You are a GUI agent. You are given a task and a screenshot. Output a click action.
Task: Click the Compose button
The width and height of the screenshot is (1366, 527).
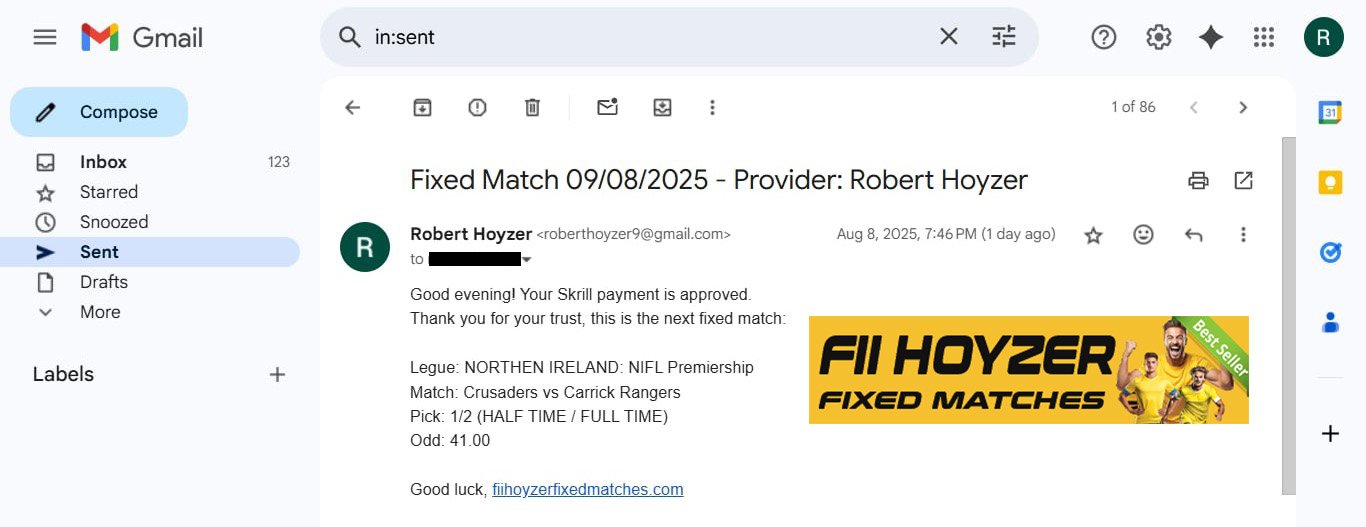(99, 112)
